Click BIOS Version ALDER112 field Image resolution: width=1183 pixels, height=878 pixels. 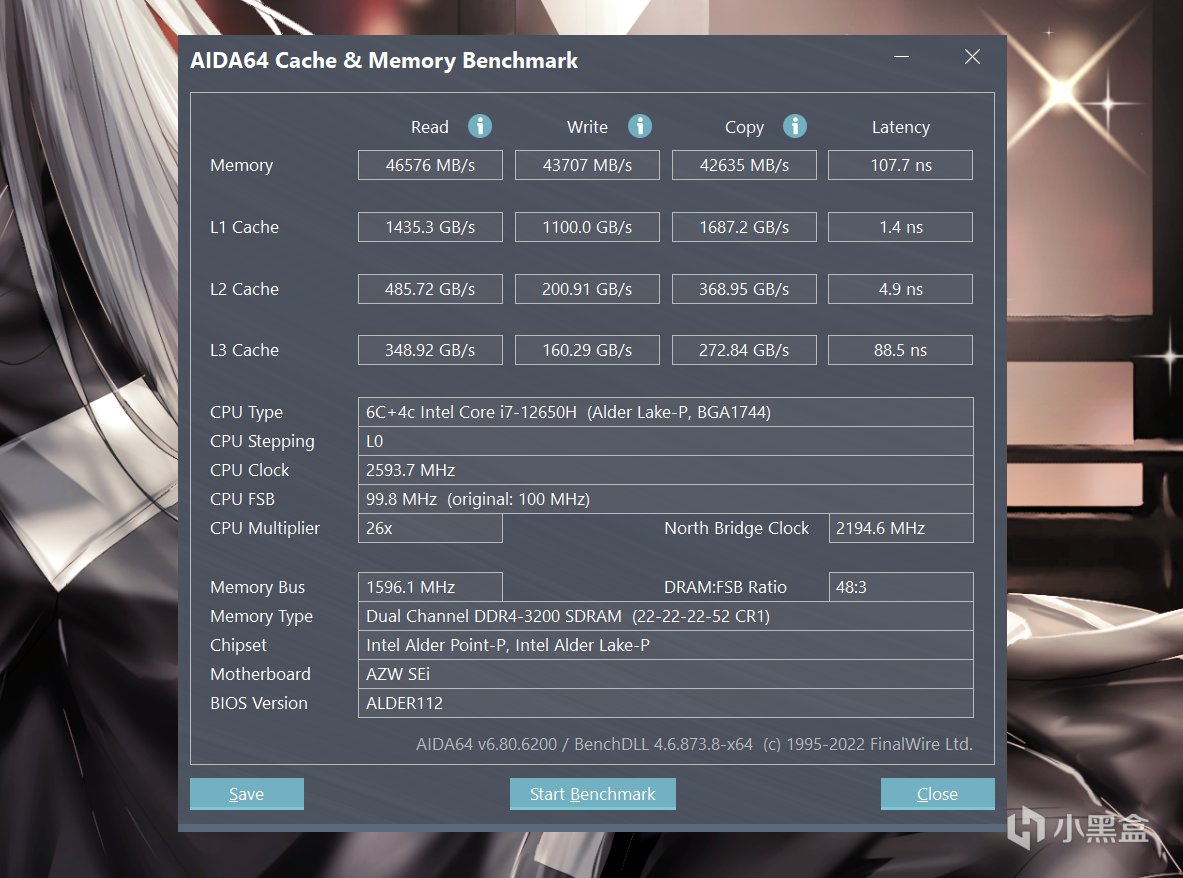coord(665,703)
